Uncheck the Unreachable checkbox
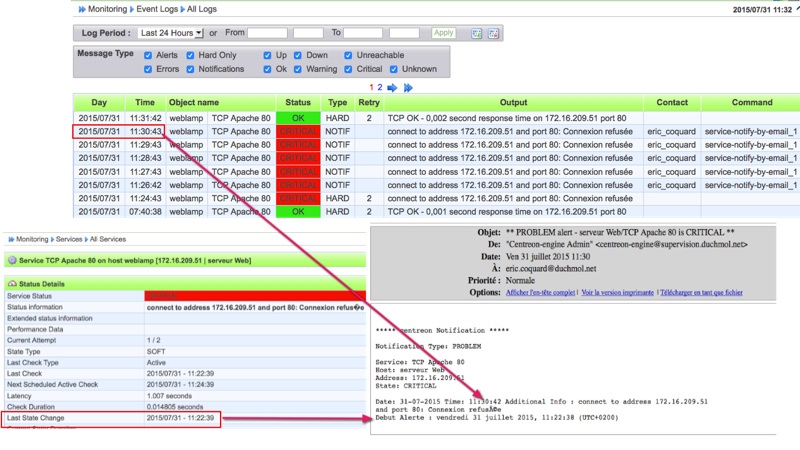 coord(348,55)
